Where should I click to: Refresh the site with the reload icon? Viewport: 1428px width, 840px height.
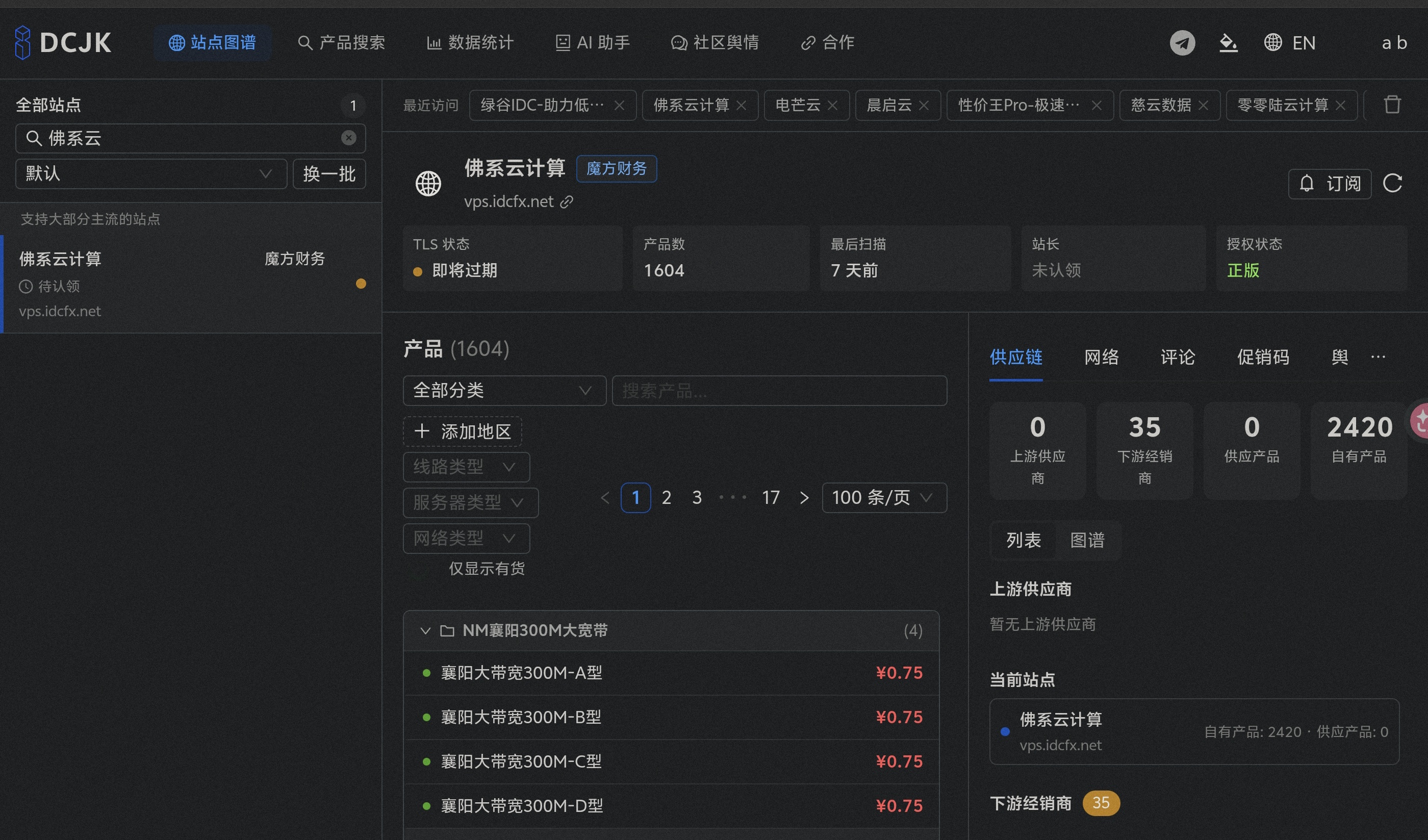click(x=1392, y=183)
